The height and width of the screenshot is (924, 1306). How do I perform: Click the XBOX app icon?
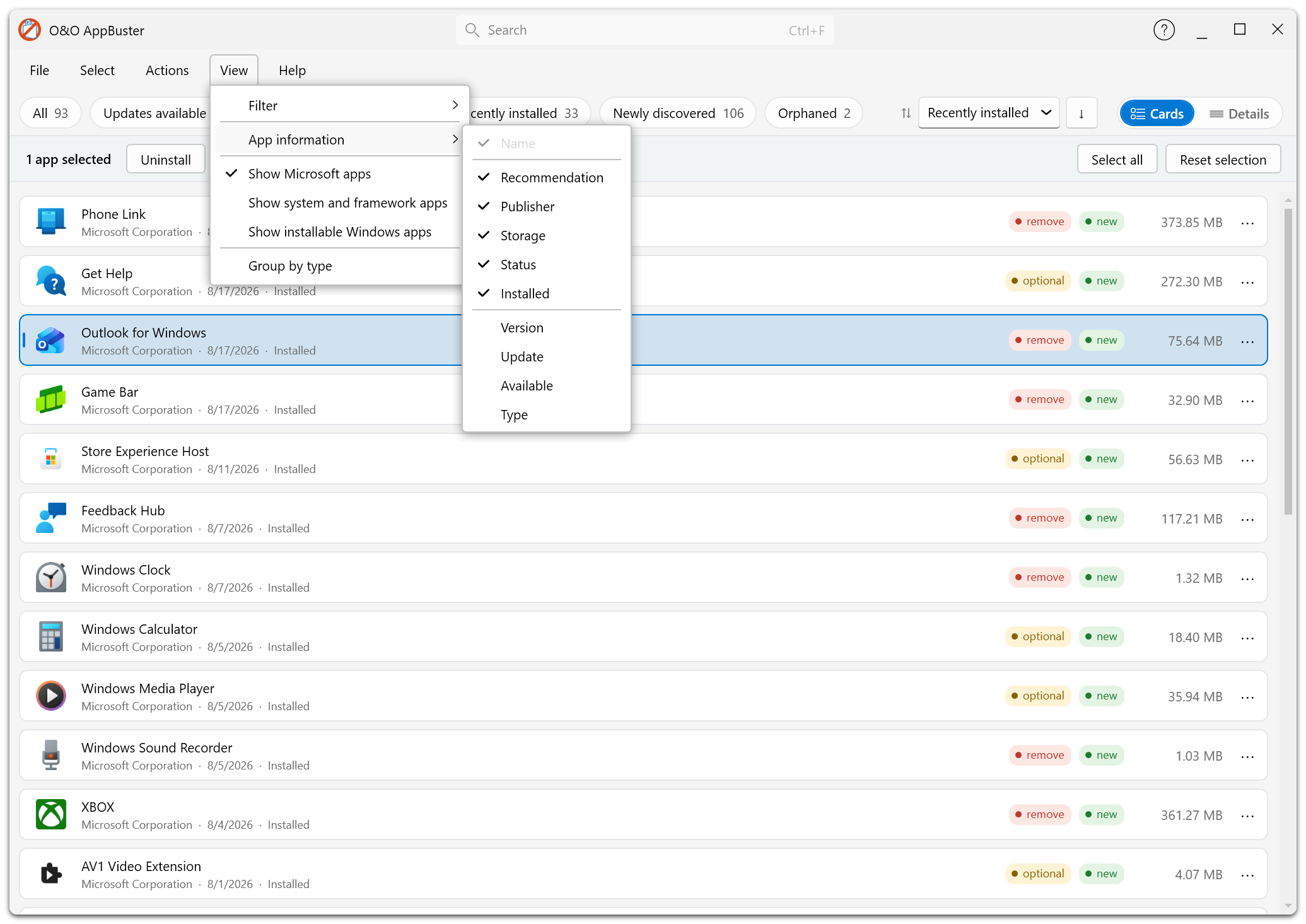pos(50,814)
